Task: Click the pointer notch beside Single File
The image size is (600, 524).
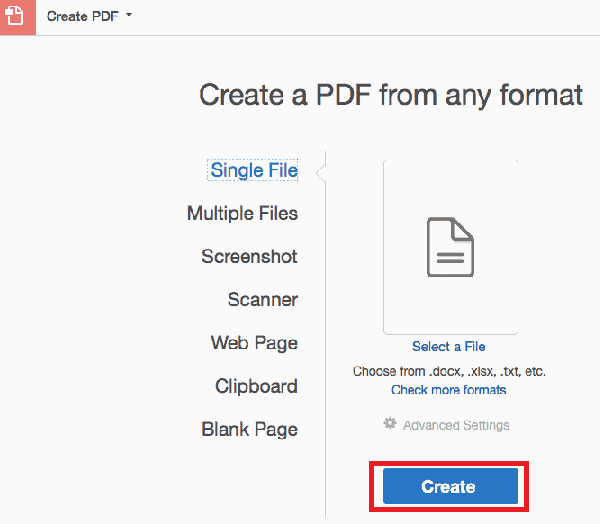Action: click(x=321, y=173)
